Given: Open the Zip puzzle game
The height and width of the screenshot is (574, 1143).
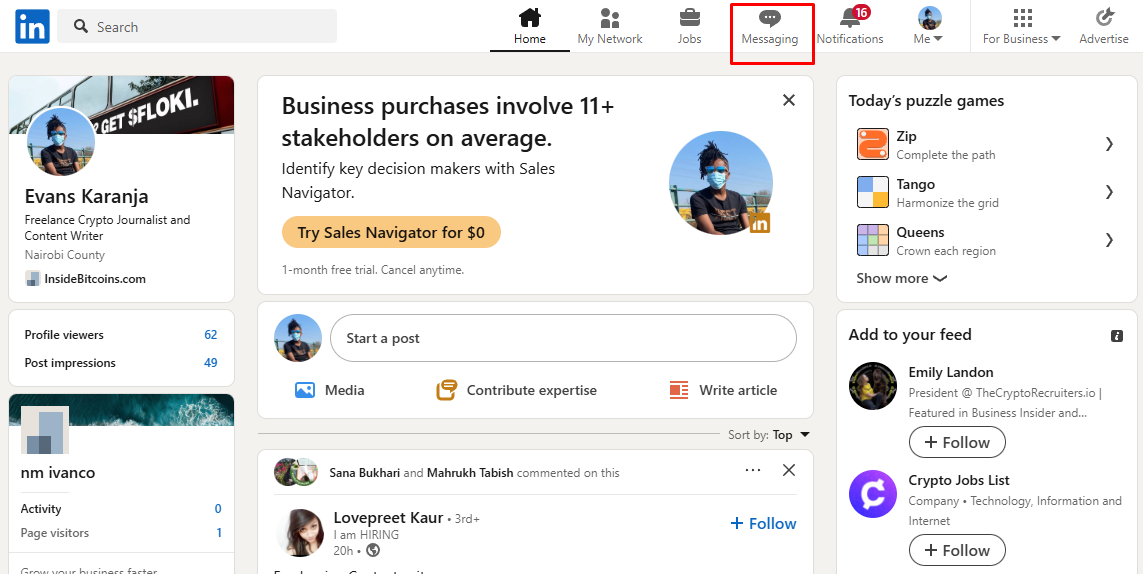Looking at the screenshot, I should tap(986, 144).
